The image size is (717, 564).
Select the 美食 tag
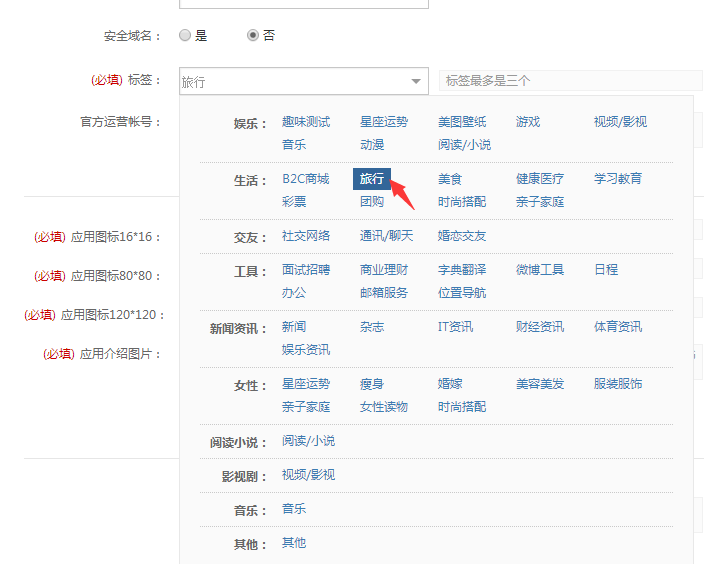450,179
